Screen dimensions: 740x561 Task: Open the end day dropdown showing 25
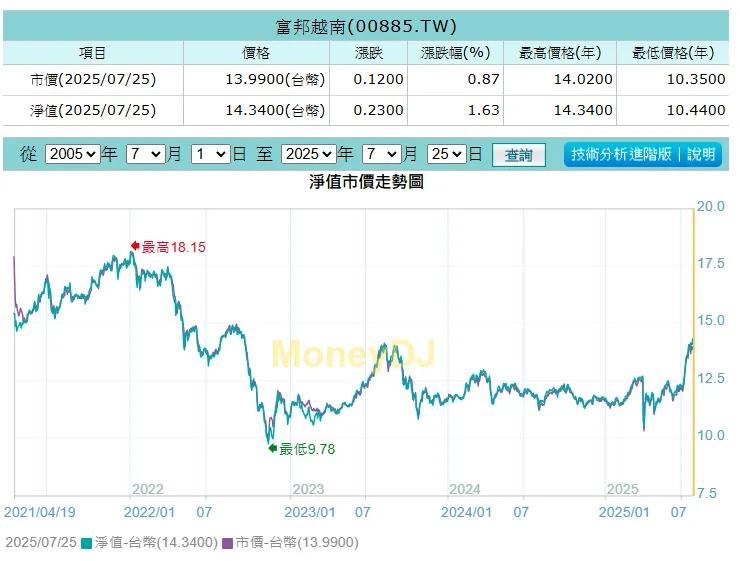(446, 154)
